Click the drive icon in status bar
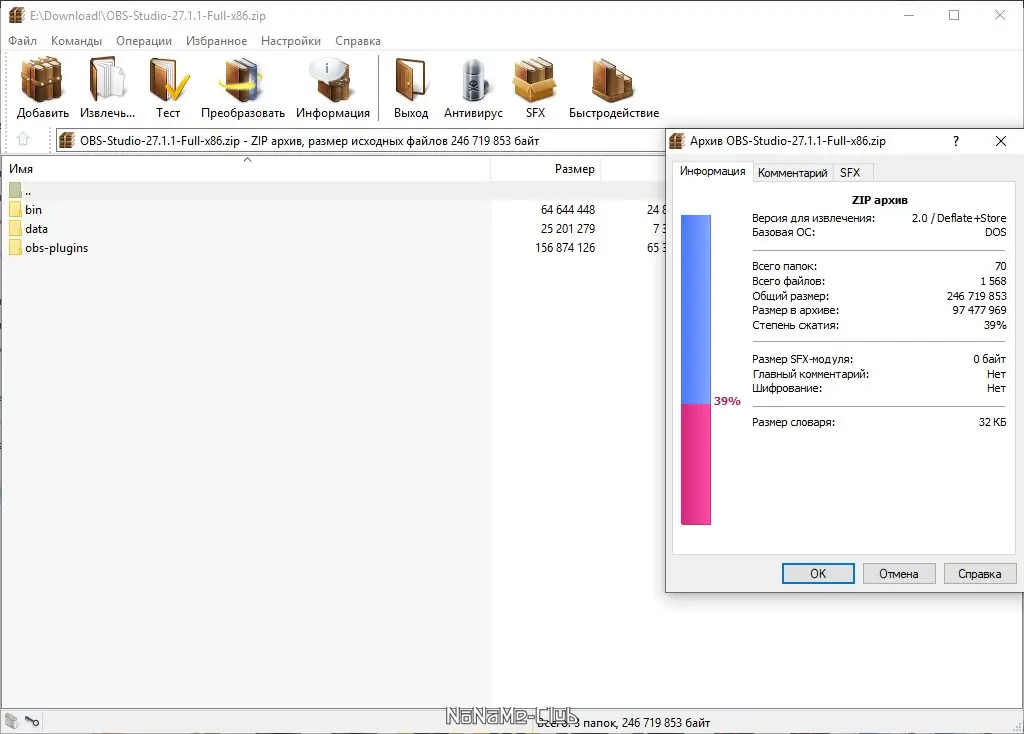The height and width of the screenshot is (734, 1024). tap(11, 721)
